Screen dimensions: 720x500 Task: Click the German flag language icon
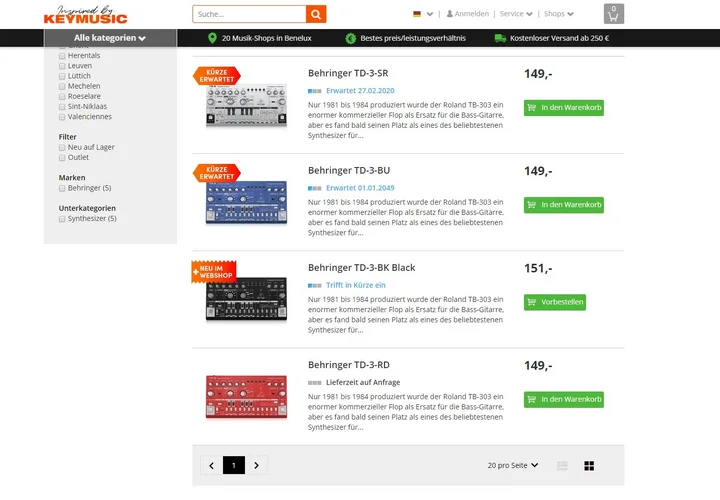[x=417, y=14]
